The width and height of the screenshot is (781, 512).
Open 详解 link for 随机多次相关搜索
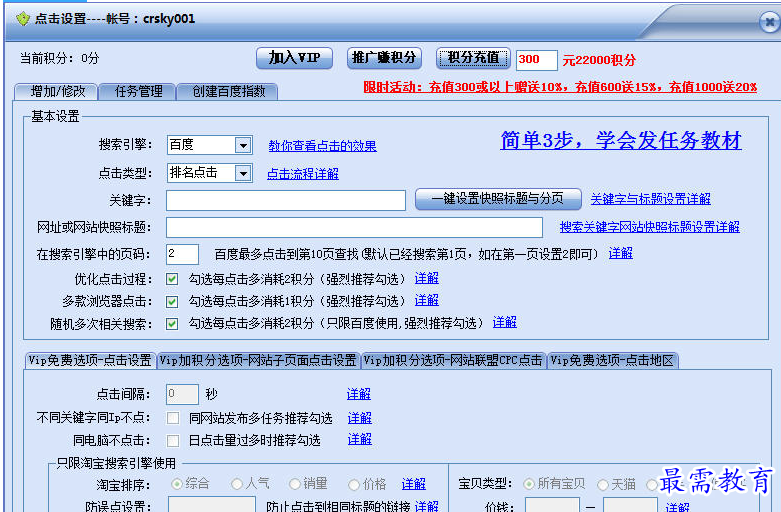point(505,322)
